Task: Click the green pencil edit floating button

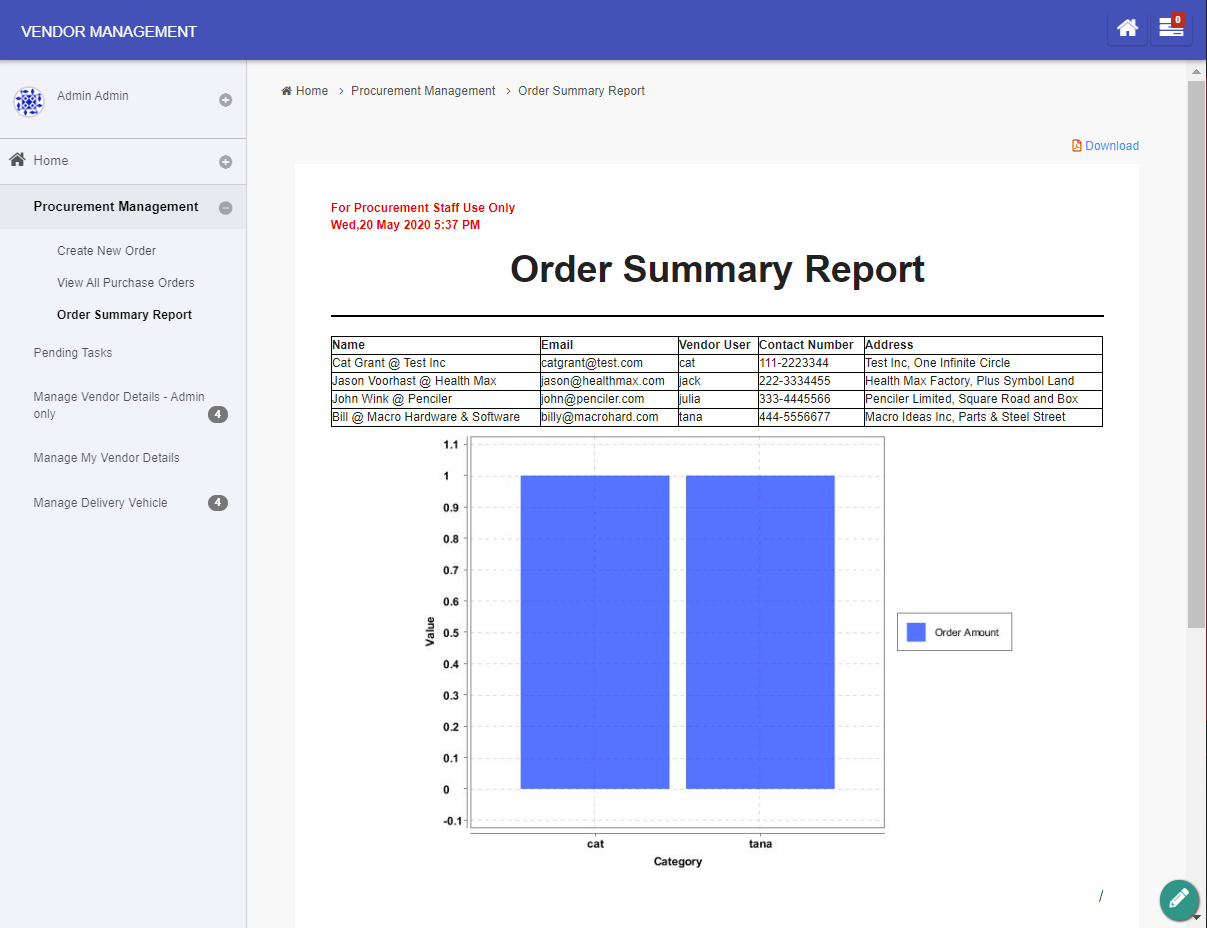Action: tap(1179, 899)
